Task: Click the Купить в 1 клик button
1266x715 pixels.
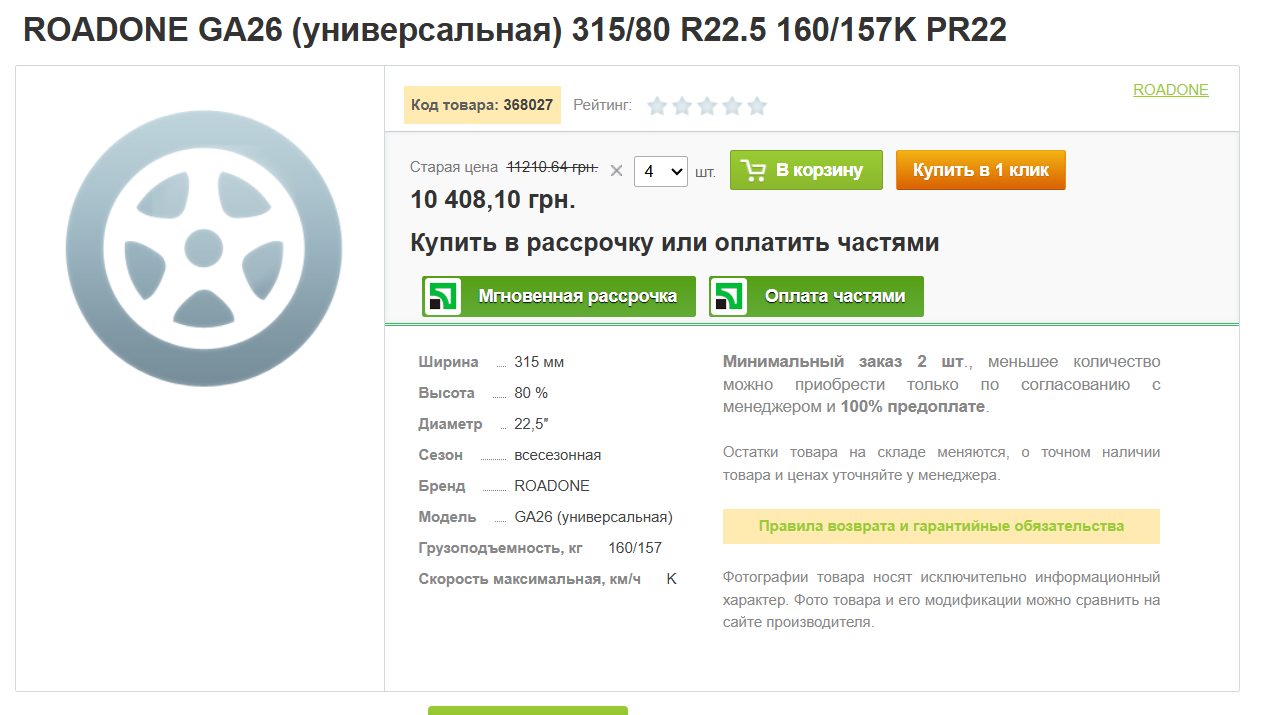Action: point(981,170)
